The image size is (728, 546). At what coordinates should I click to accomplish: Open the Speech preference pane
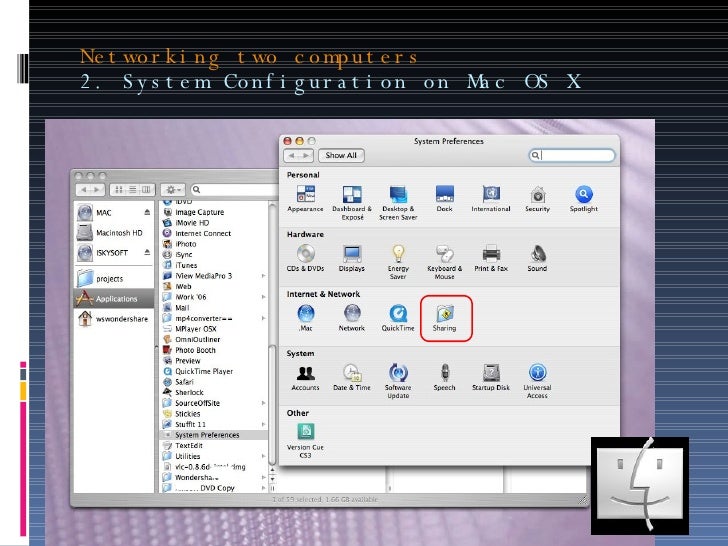coord(444,377)
